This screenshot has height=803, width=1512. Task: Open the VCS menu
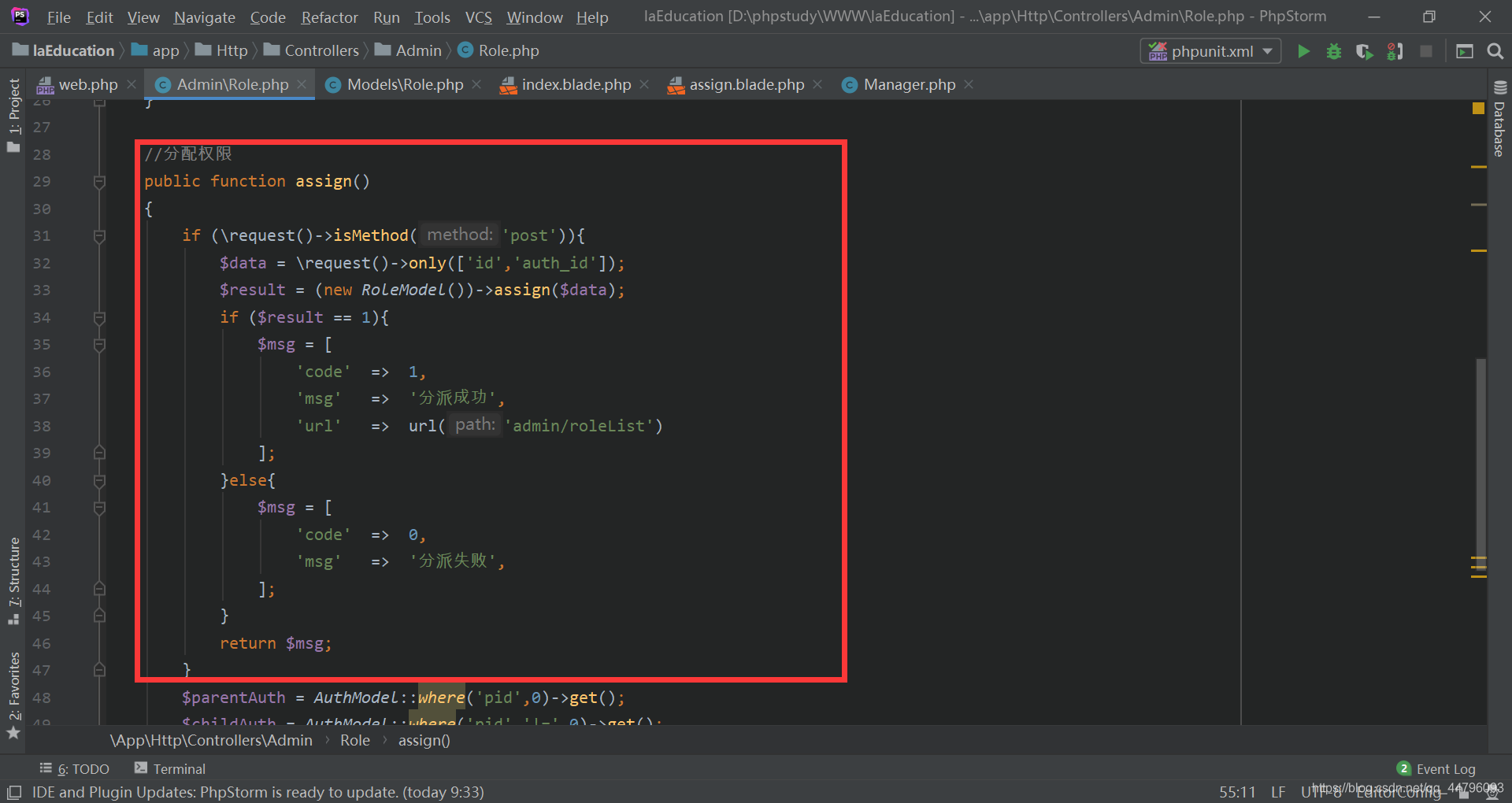coord(479,17)
